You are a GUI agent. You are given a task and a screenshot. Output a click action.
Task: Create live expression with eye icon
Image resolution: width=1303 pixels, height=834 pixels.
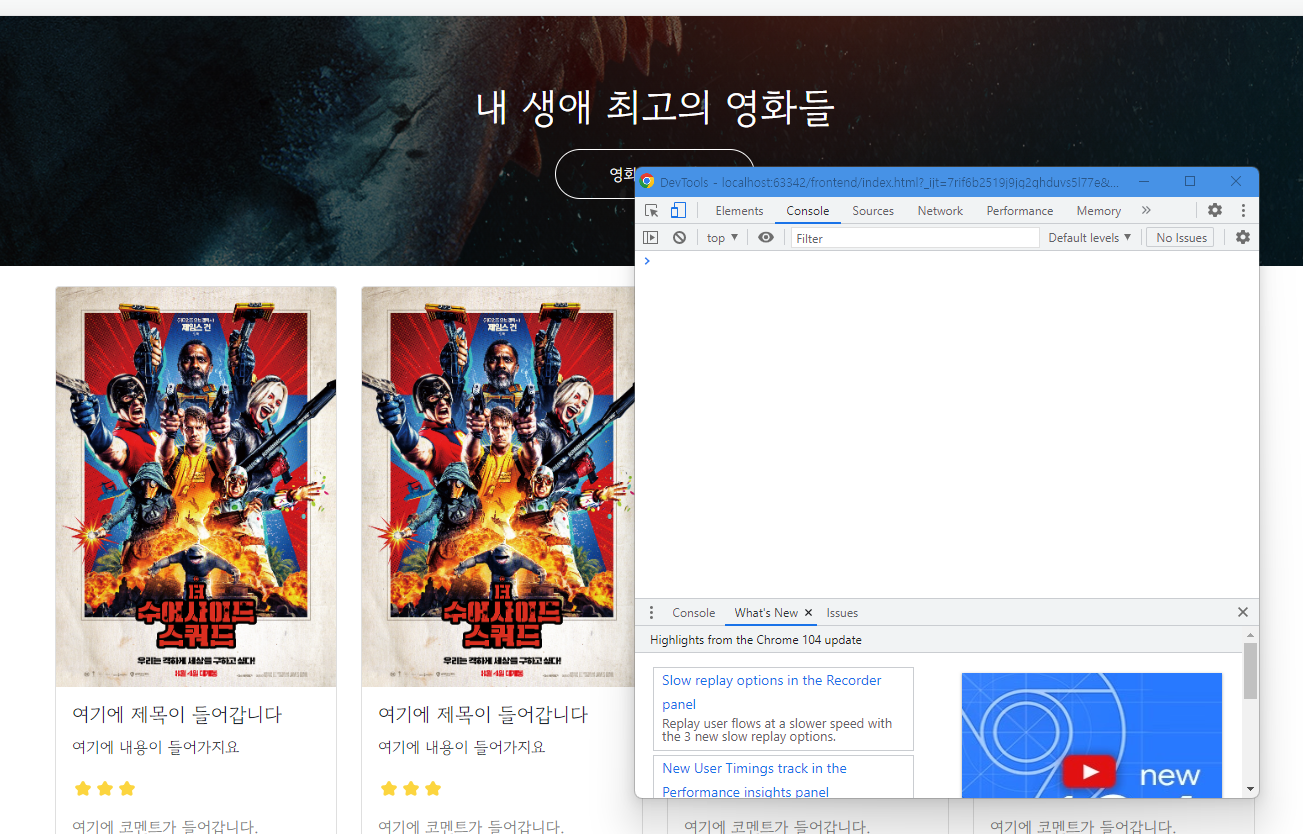click(x=766, y=238)
